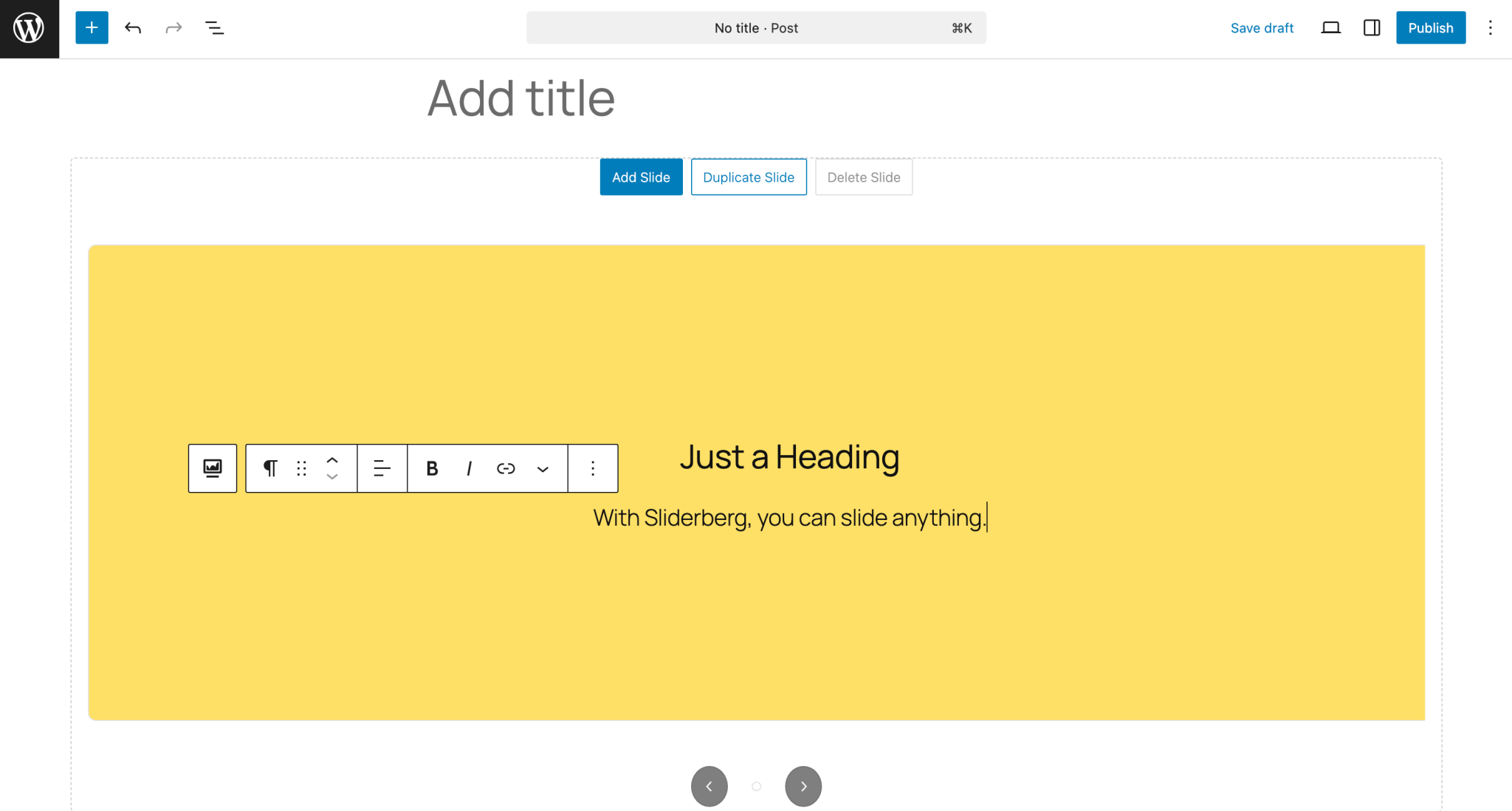Select the parent SliderBerg slide block

(212, 468)
